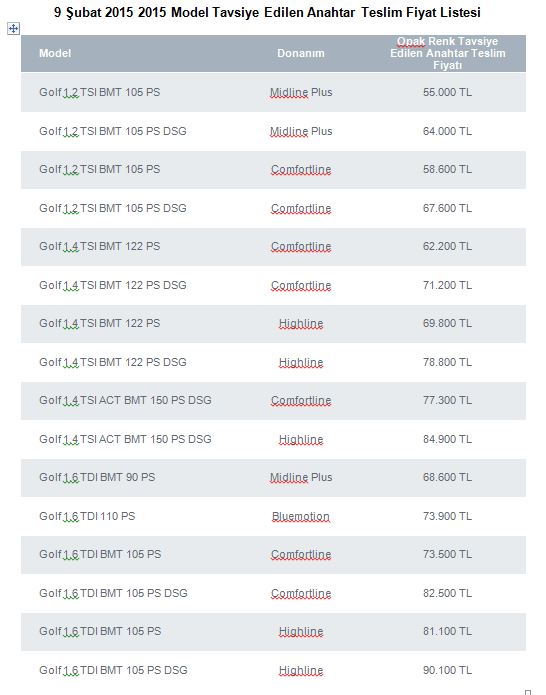Click the 55.000 TL price cell
The width and height of the screenshot is (546, 695).
[447, 92]
